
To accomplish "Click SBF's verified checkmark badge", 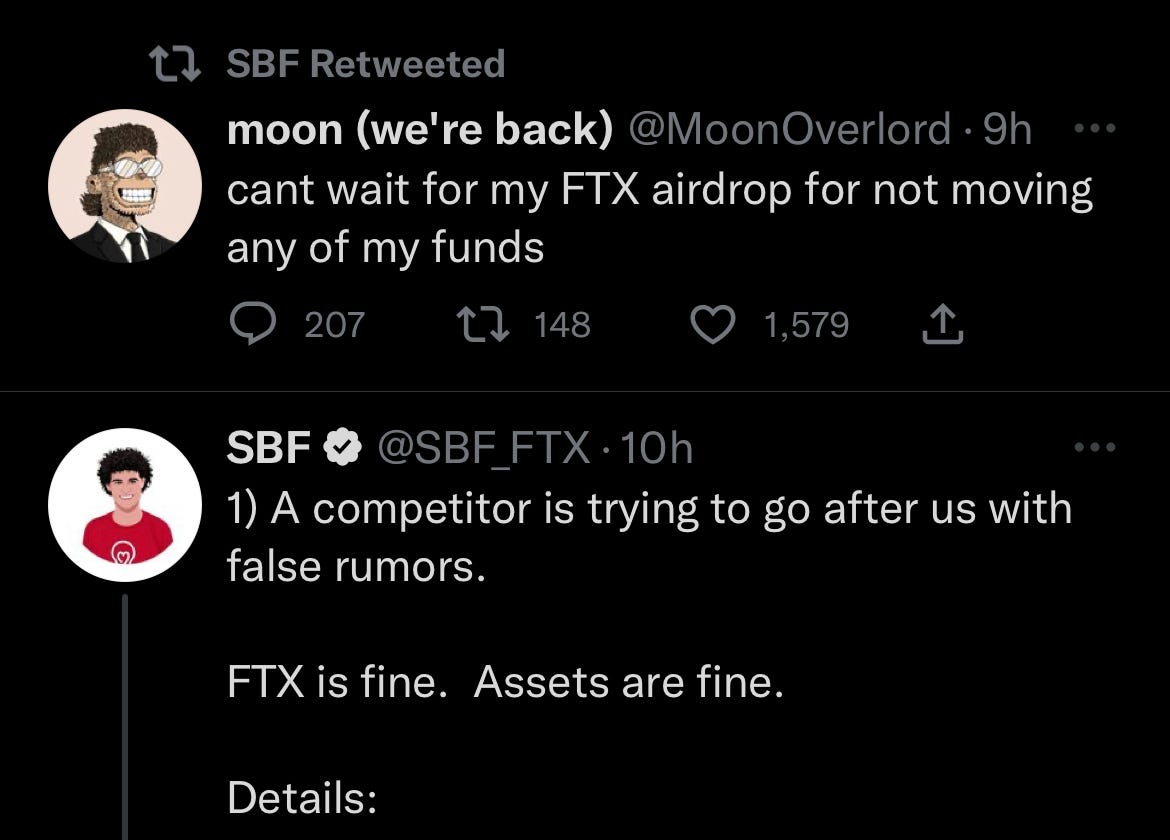I will tap(341, 447).
